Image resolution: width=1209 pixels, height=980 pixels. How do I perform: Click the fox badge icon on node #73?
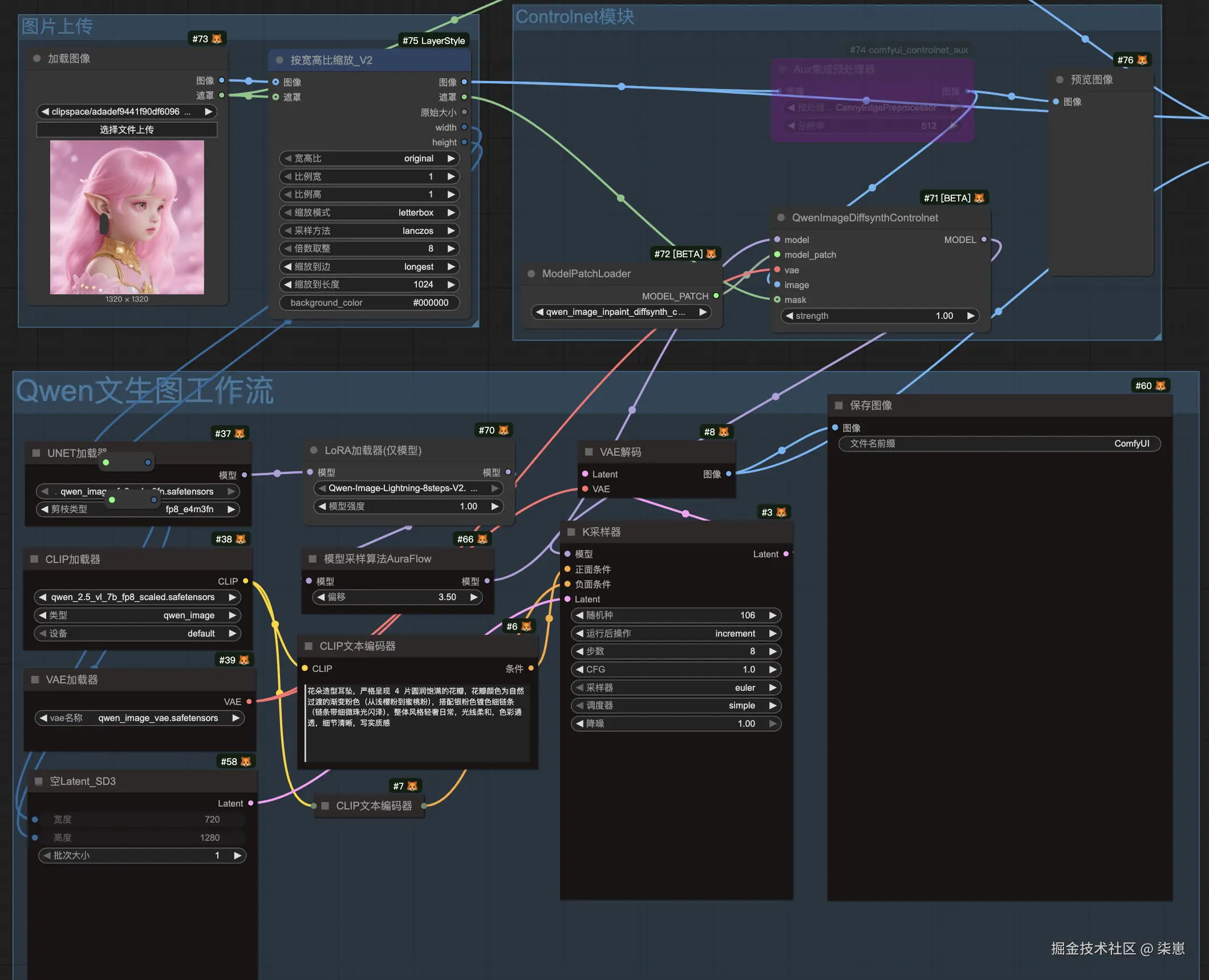click(217, 39)
